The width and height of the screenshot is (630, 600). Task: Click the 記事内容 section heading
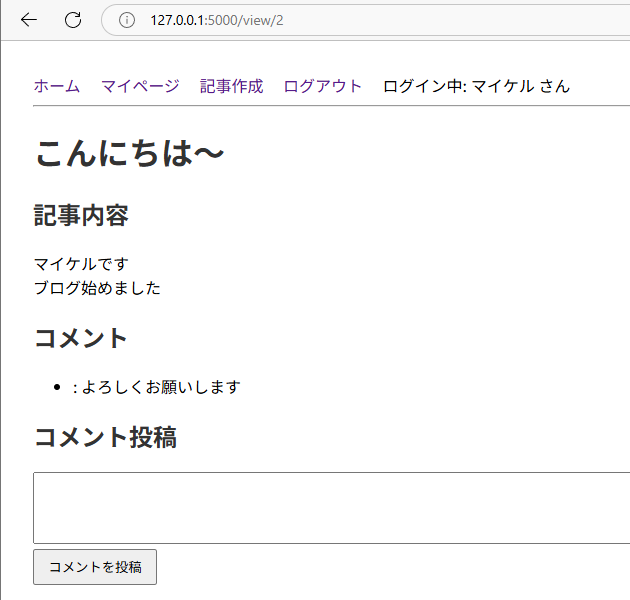tap(81, 215)
